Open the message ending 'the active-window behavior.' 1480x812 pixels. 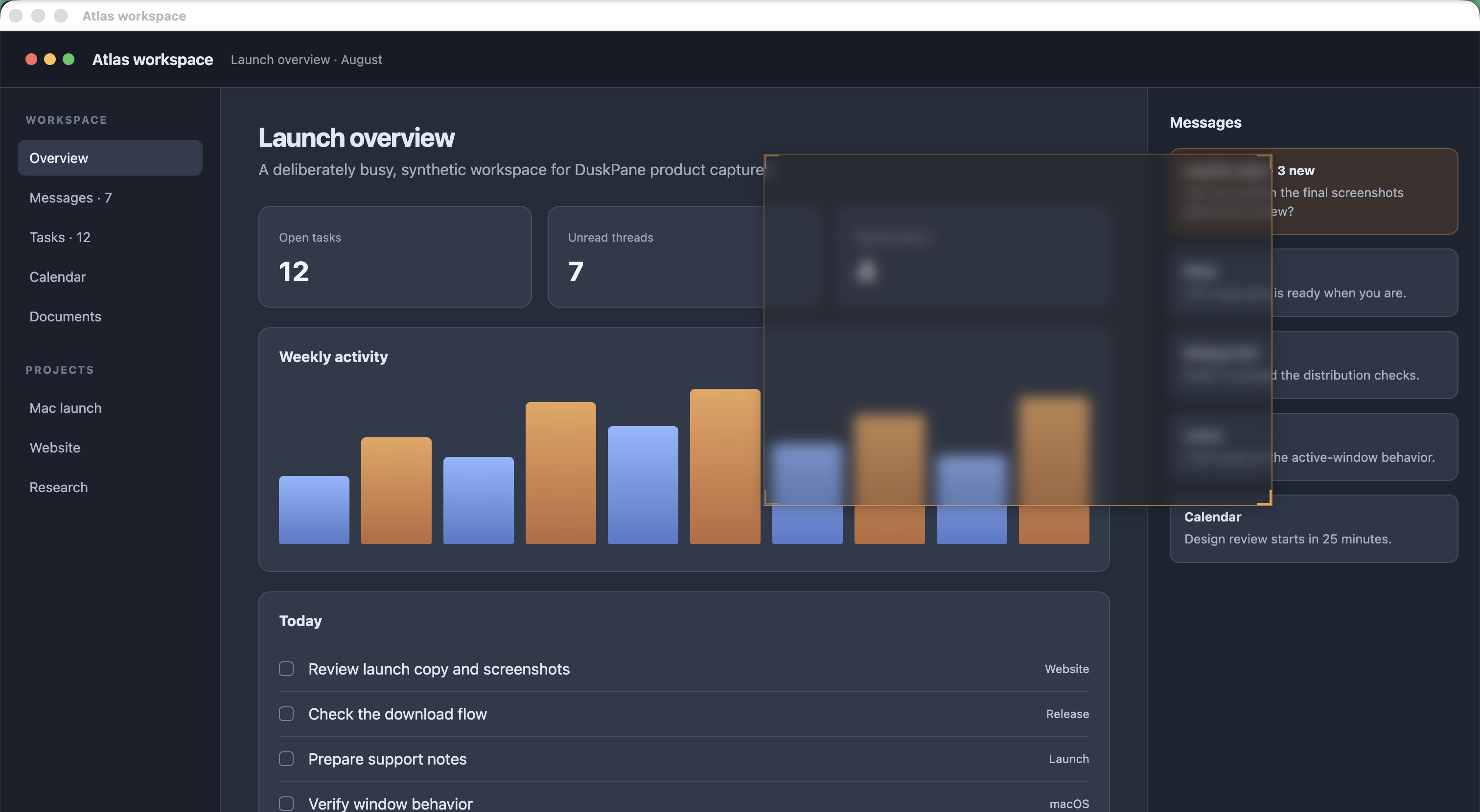(1314, 447)
